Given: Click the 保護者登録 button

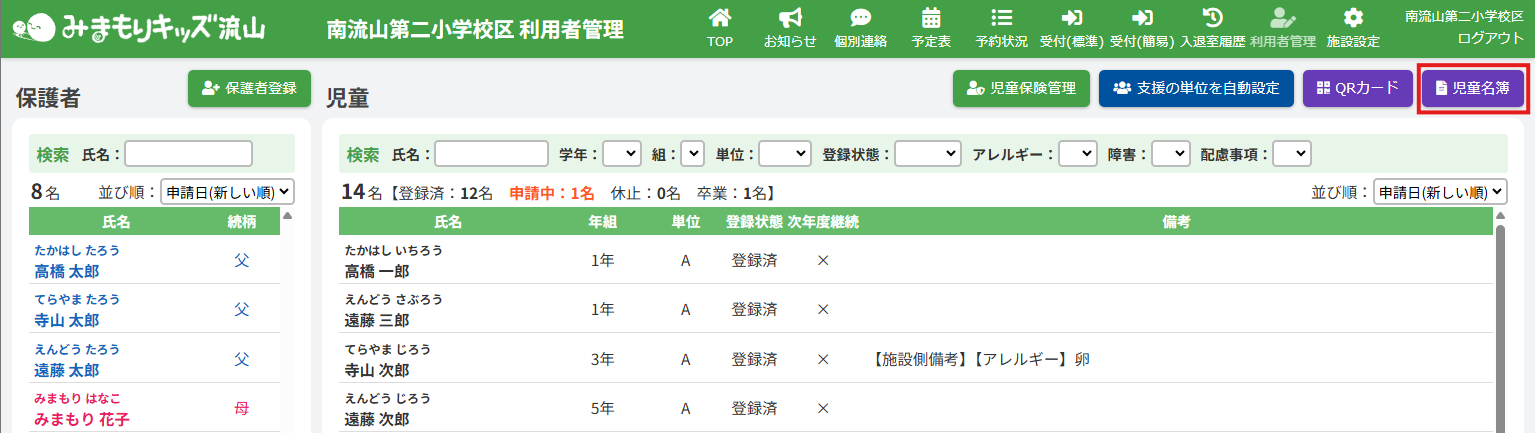Looking at the screenshot, I should 249,88.
